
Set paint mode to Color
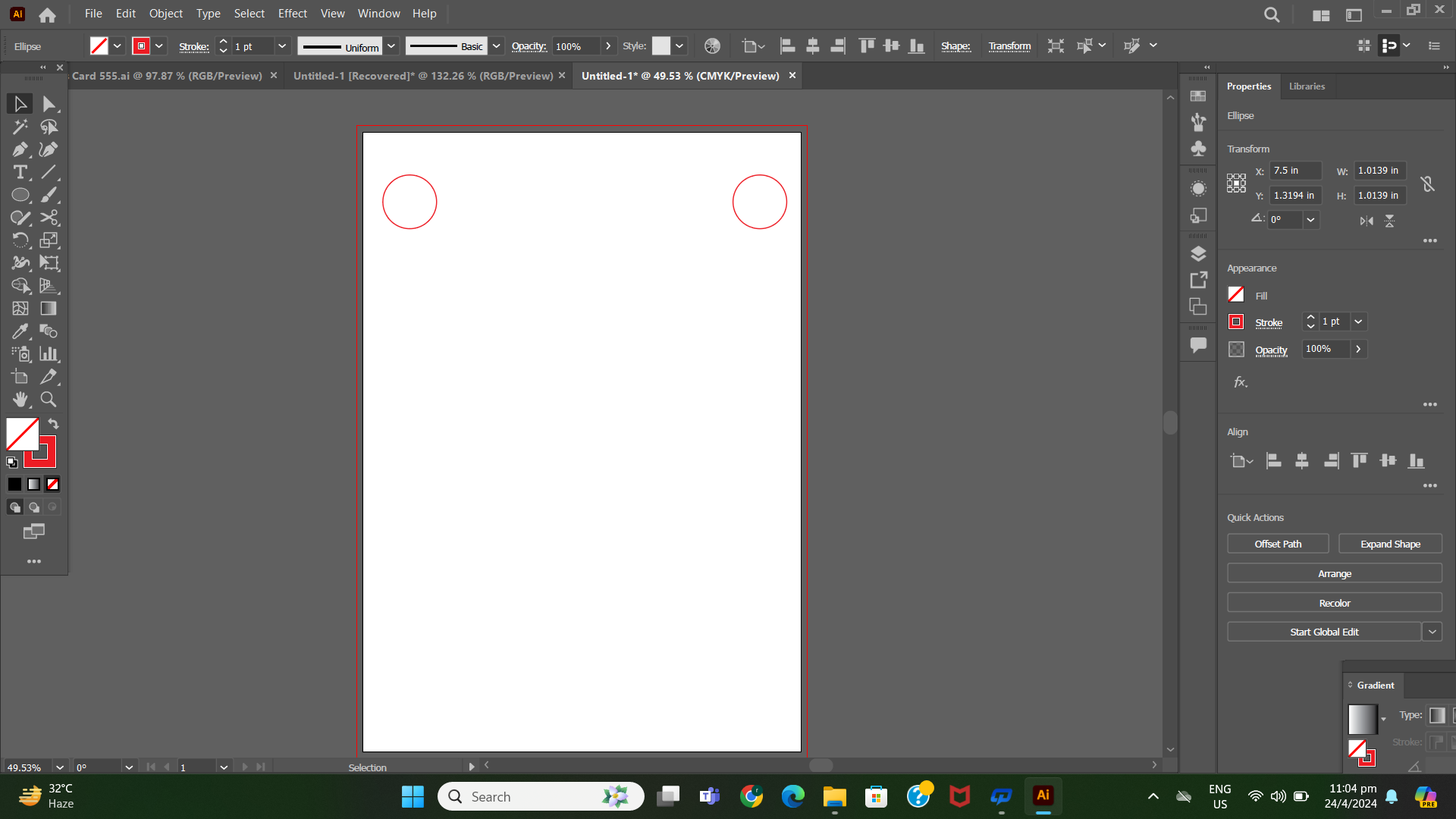pyautogui.click(x=14, y=484)
